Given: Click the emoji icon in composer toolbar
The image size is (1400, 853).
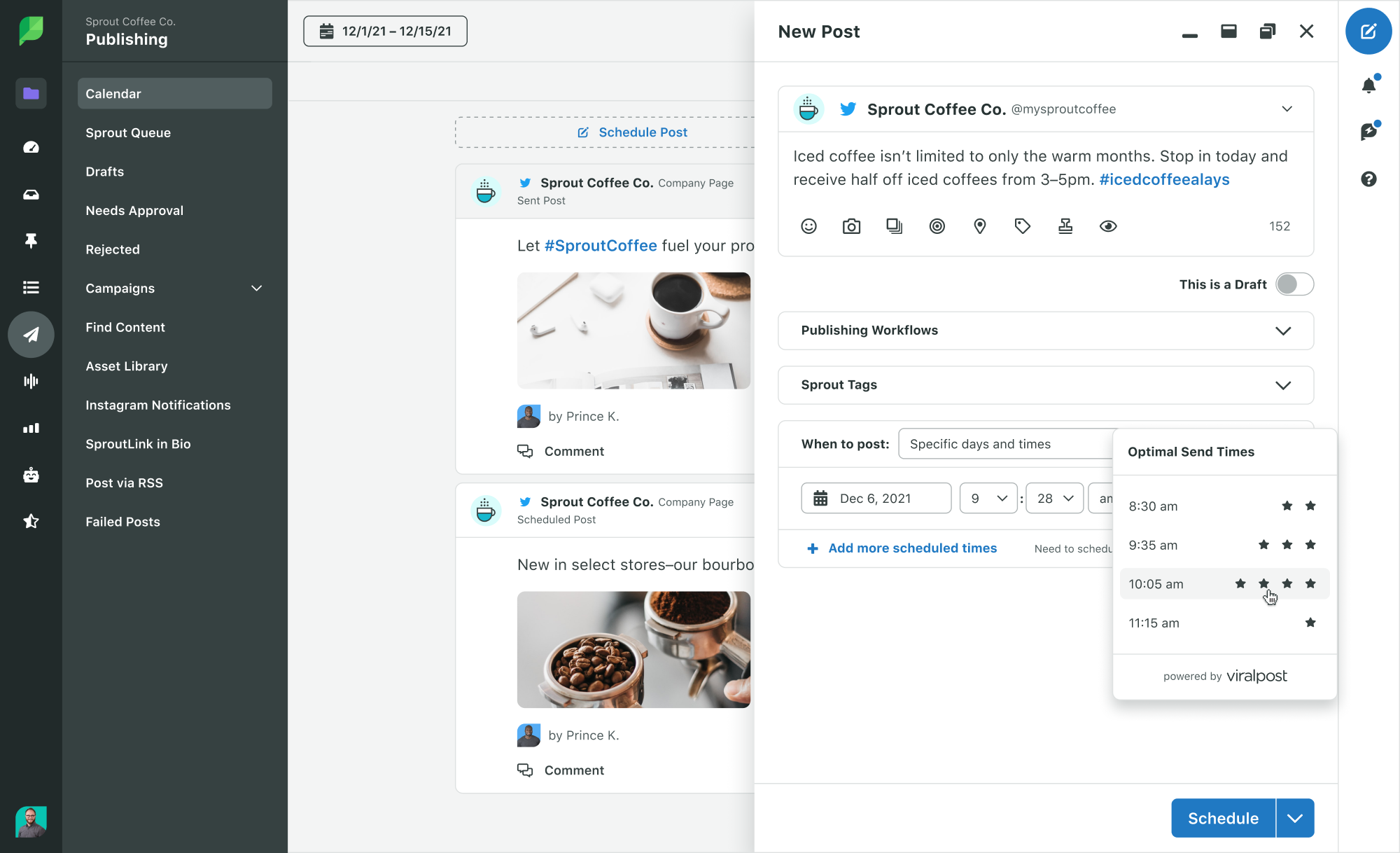Looking at the screenshot, I should coord(808,226).
